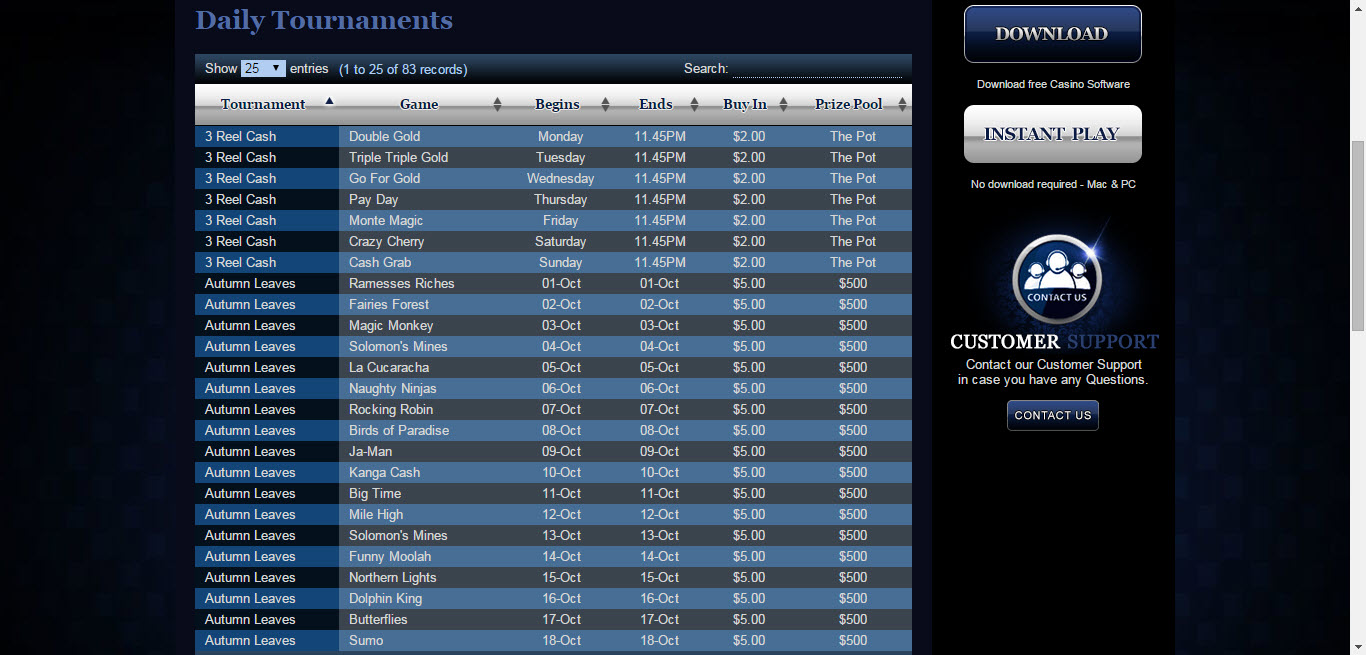Viewport: 1366px width, 655px height.
Task: Click the Buy In column header
Action: tap(748, 104)
